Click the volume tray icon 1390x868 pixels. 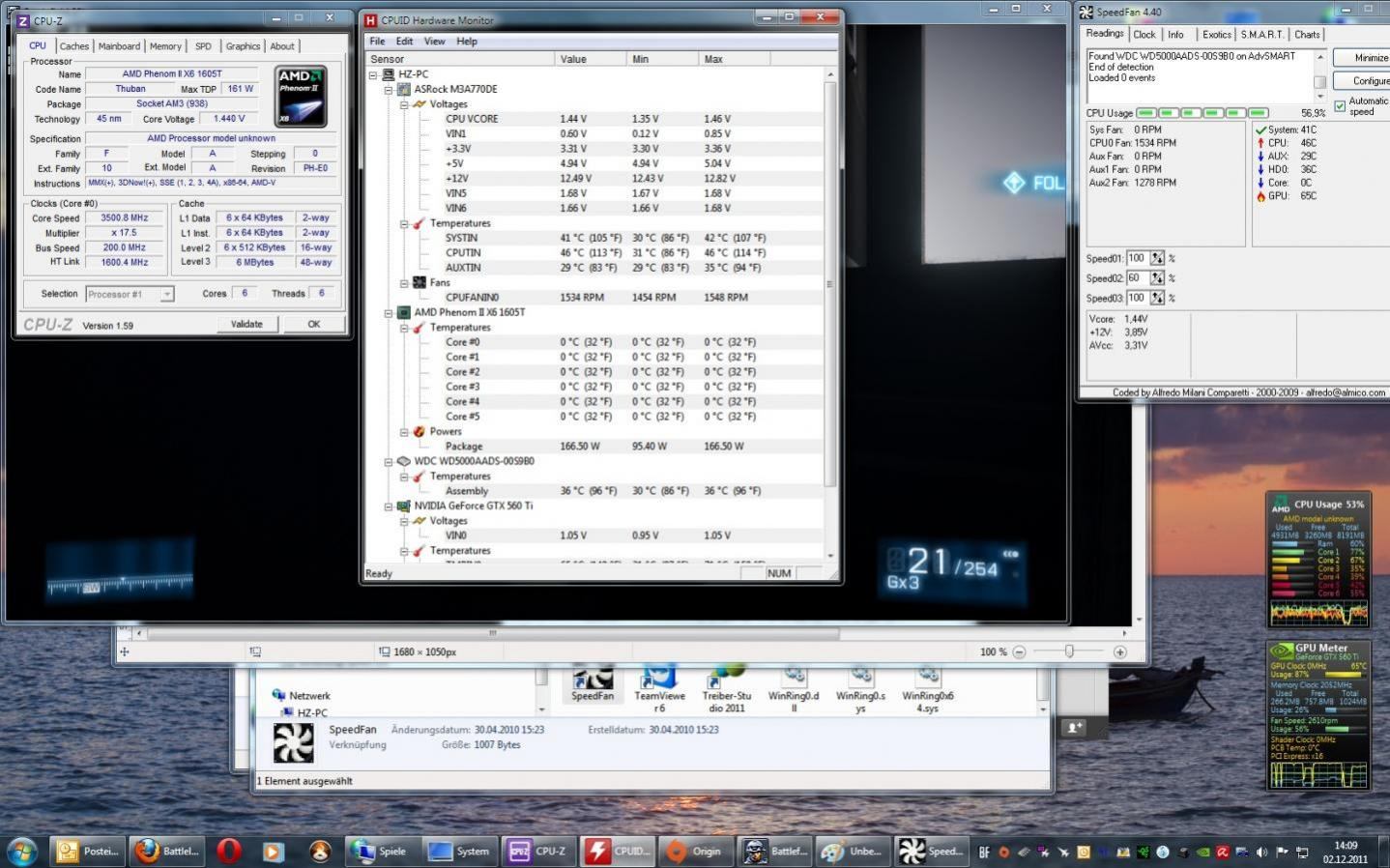point(1261,852)
